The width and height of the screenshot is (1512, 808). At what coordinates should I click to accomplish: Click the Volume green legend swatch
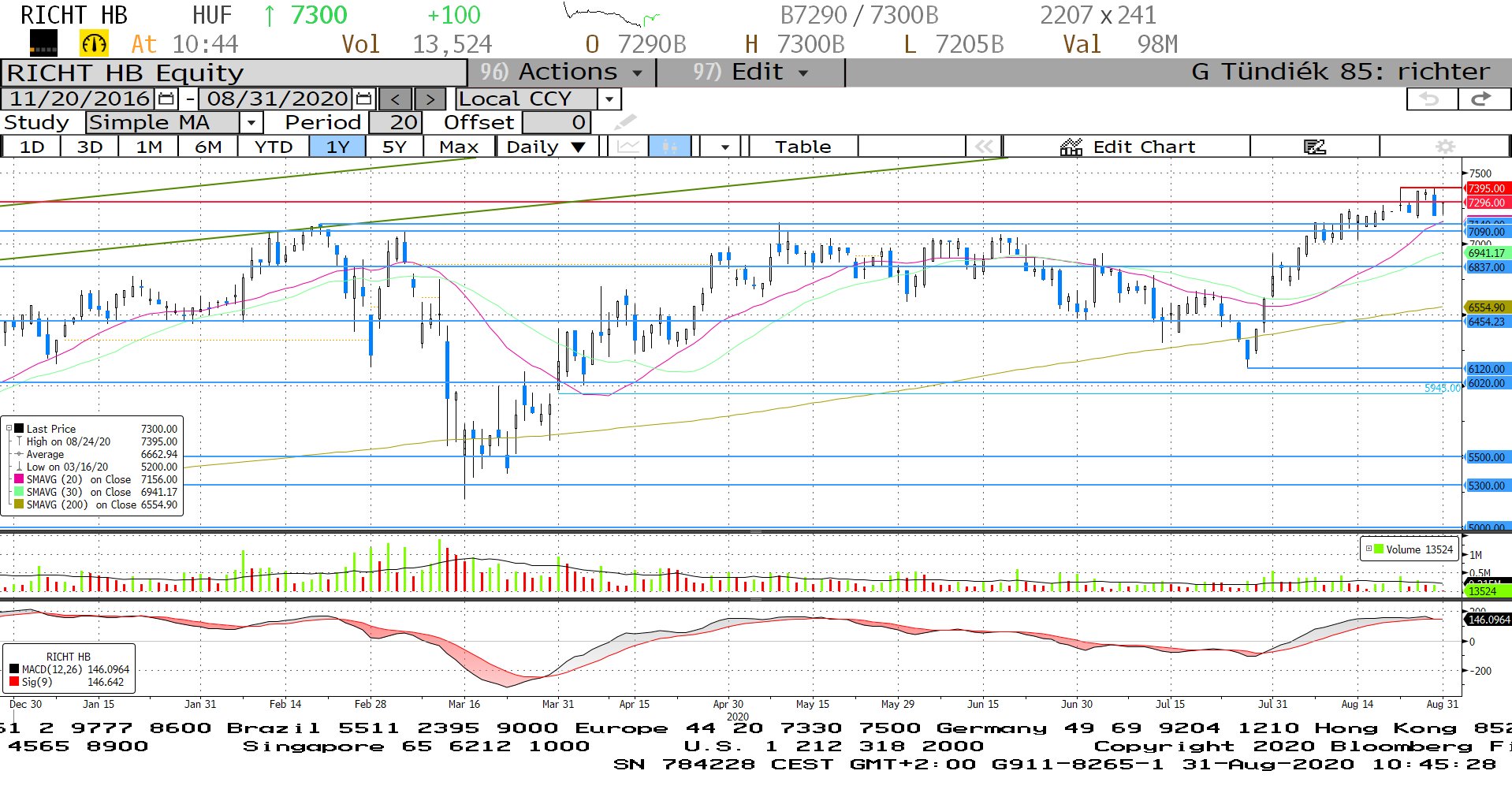click(x=1379, y=549)
